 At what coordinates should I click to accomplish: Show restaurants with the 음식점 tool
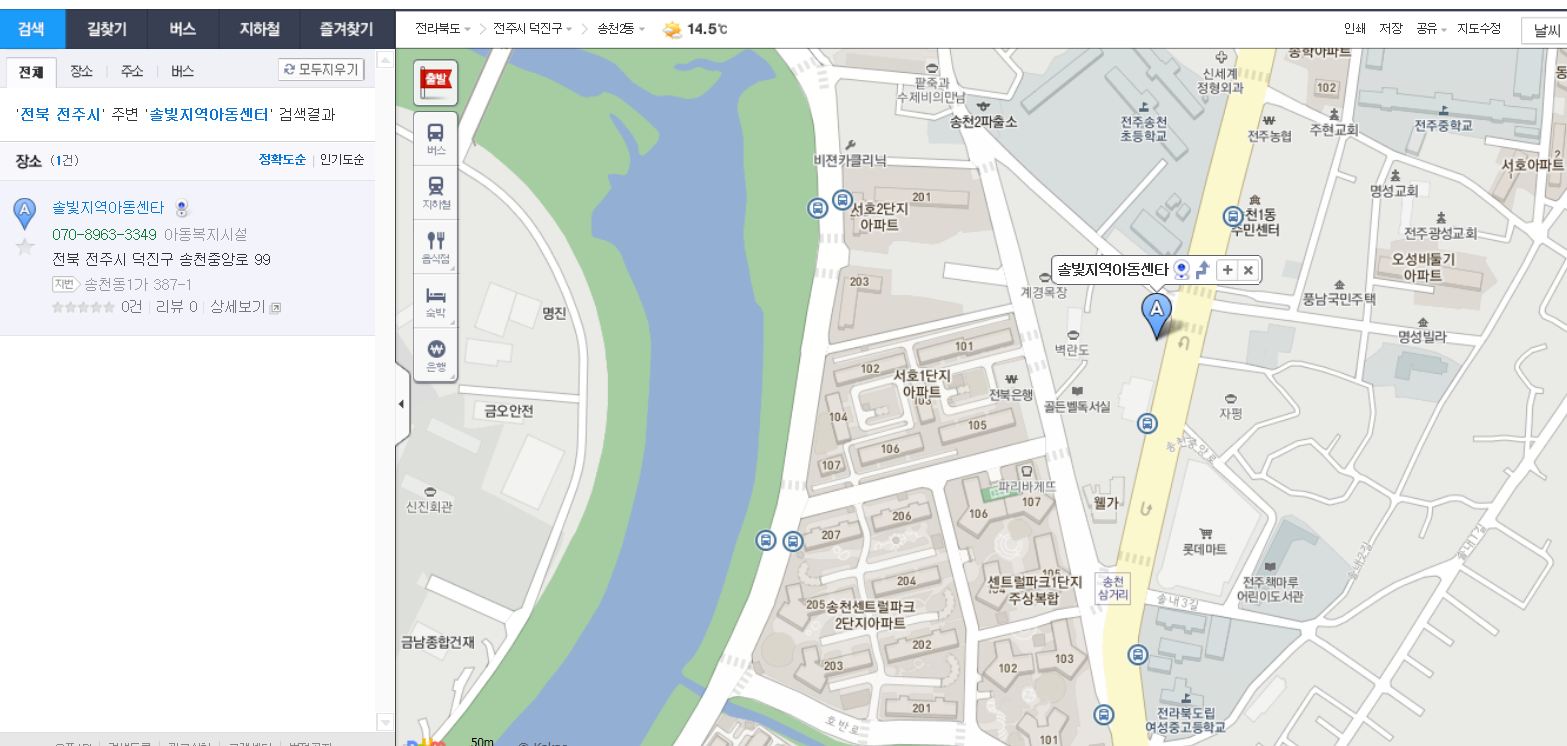coord(436,246)
